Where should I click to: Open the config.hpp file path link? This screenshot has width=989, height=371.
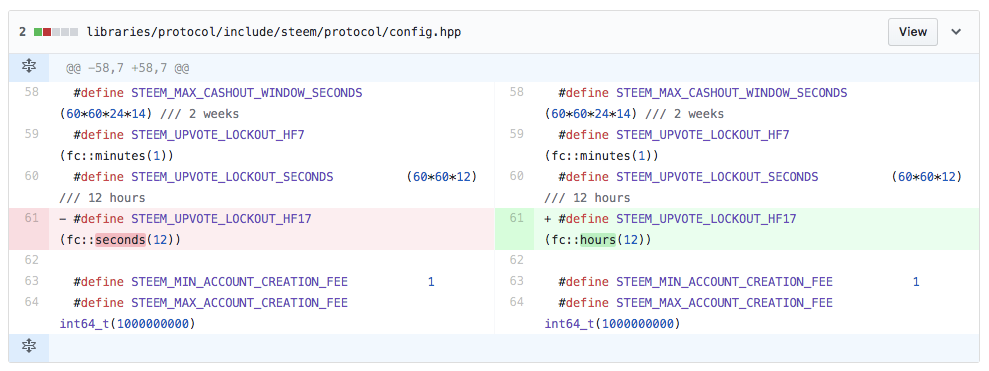[274, 32]
